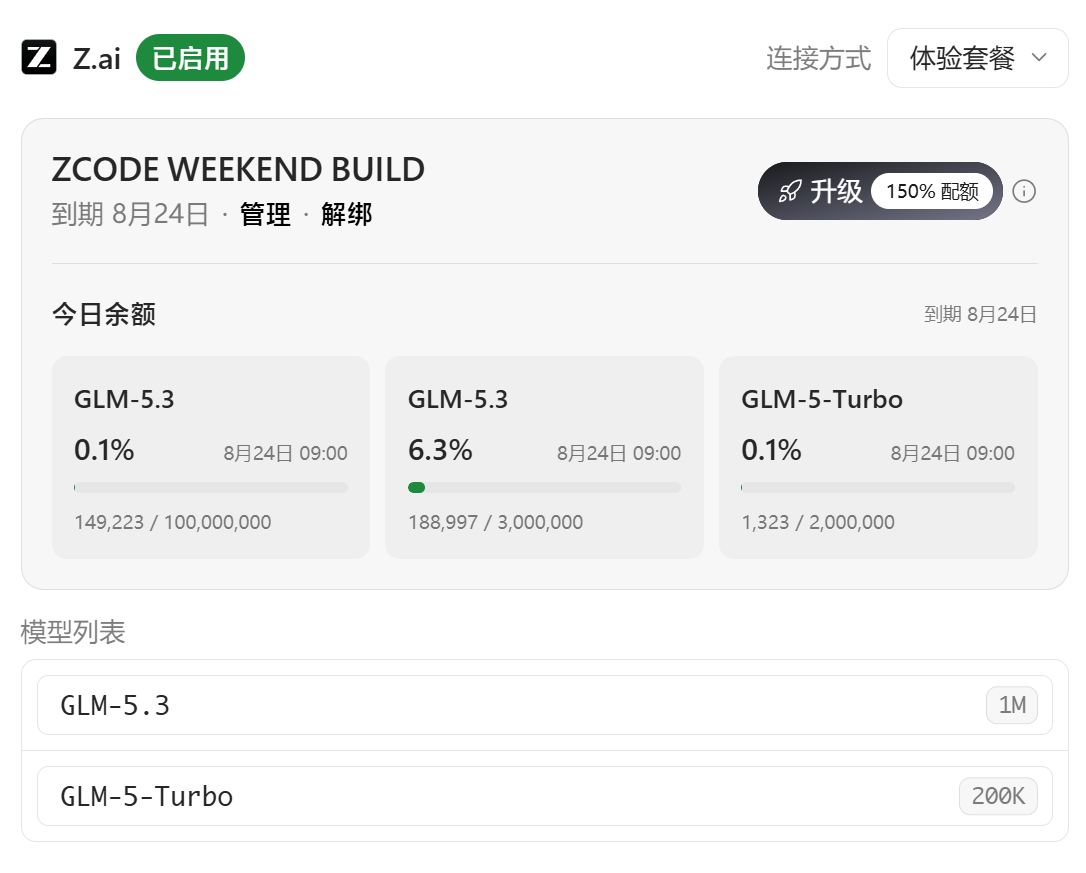
Task: Click the GLM-5-Turbo usage progress bar
Action: pyautogui.click(x=878, y=488)
